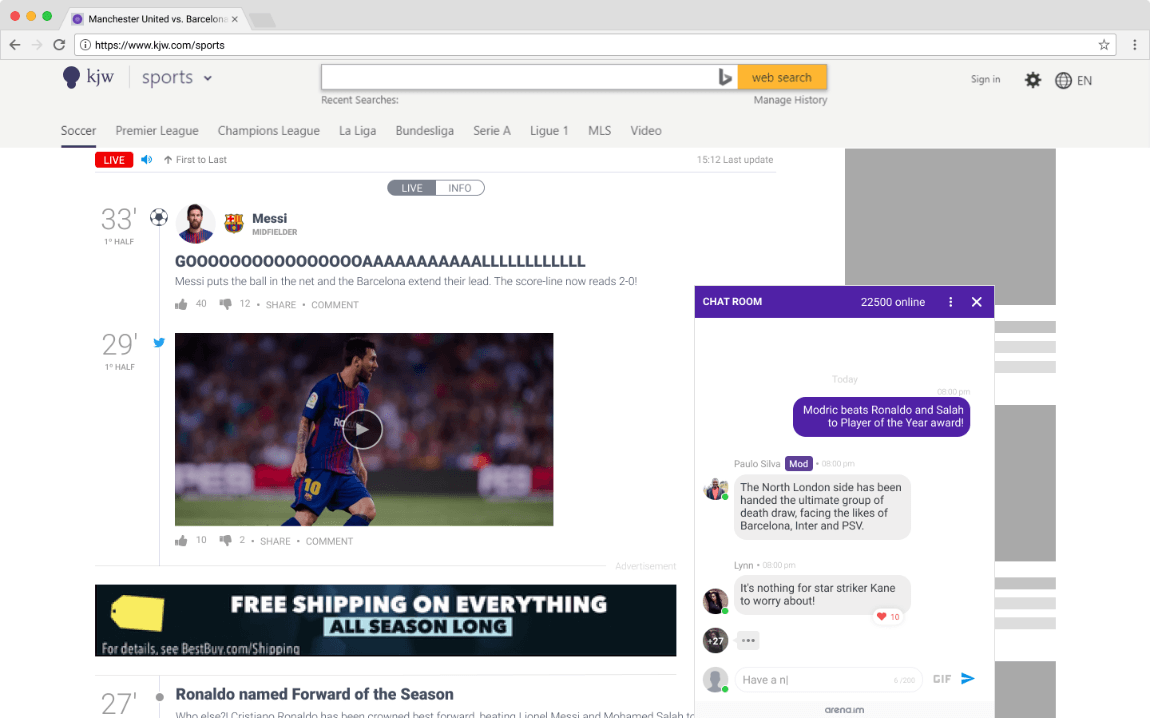View site information icon in address bar
This screenshot has height=718, width=1150.
point(85,45)
